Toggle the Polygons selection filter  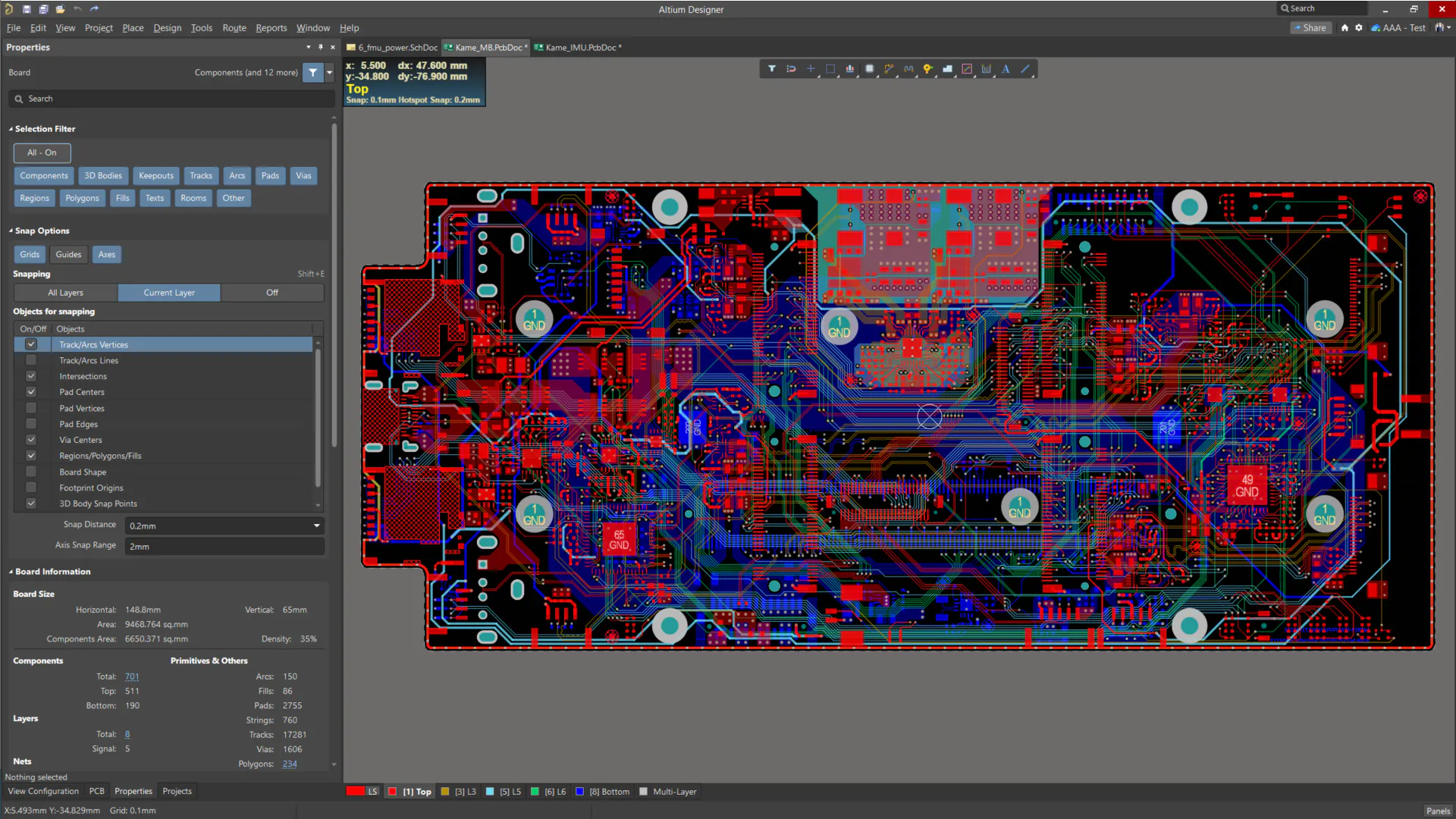point(82,198)
